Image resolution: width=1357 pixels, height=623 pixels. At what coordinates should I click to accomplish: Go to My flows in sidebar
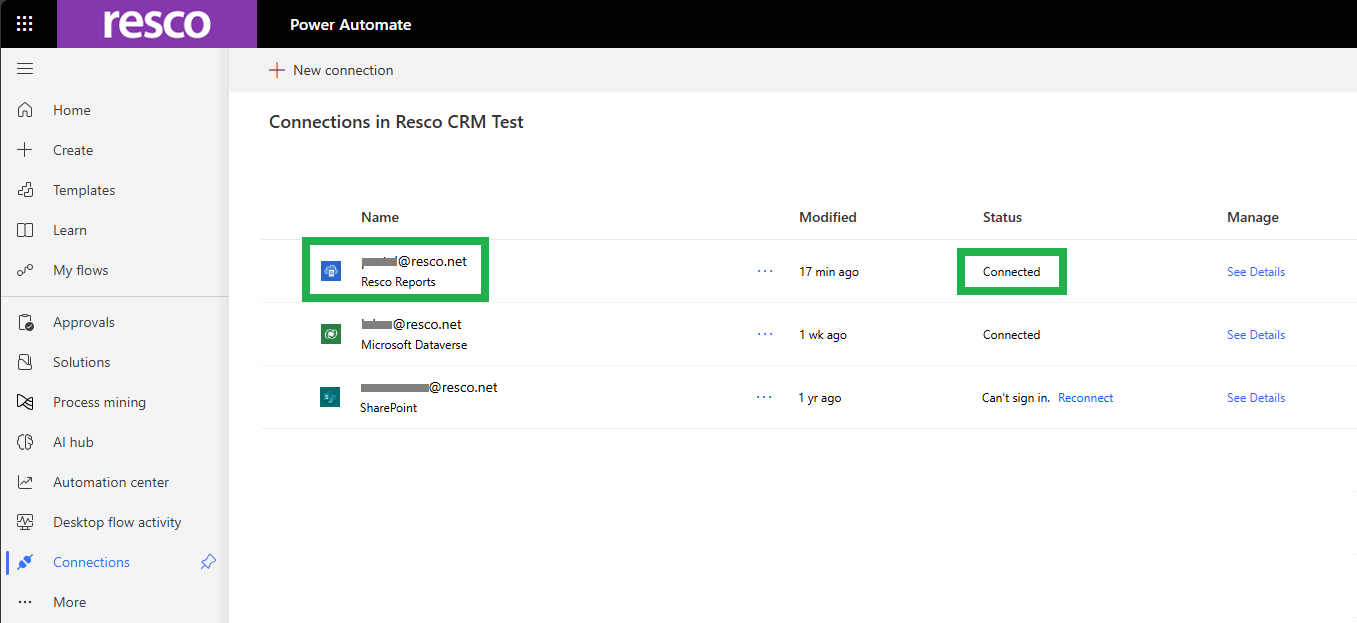pyautogui.click(x=80, y=270)
